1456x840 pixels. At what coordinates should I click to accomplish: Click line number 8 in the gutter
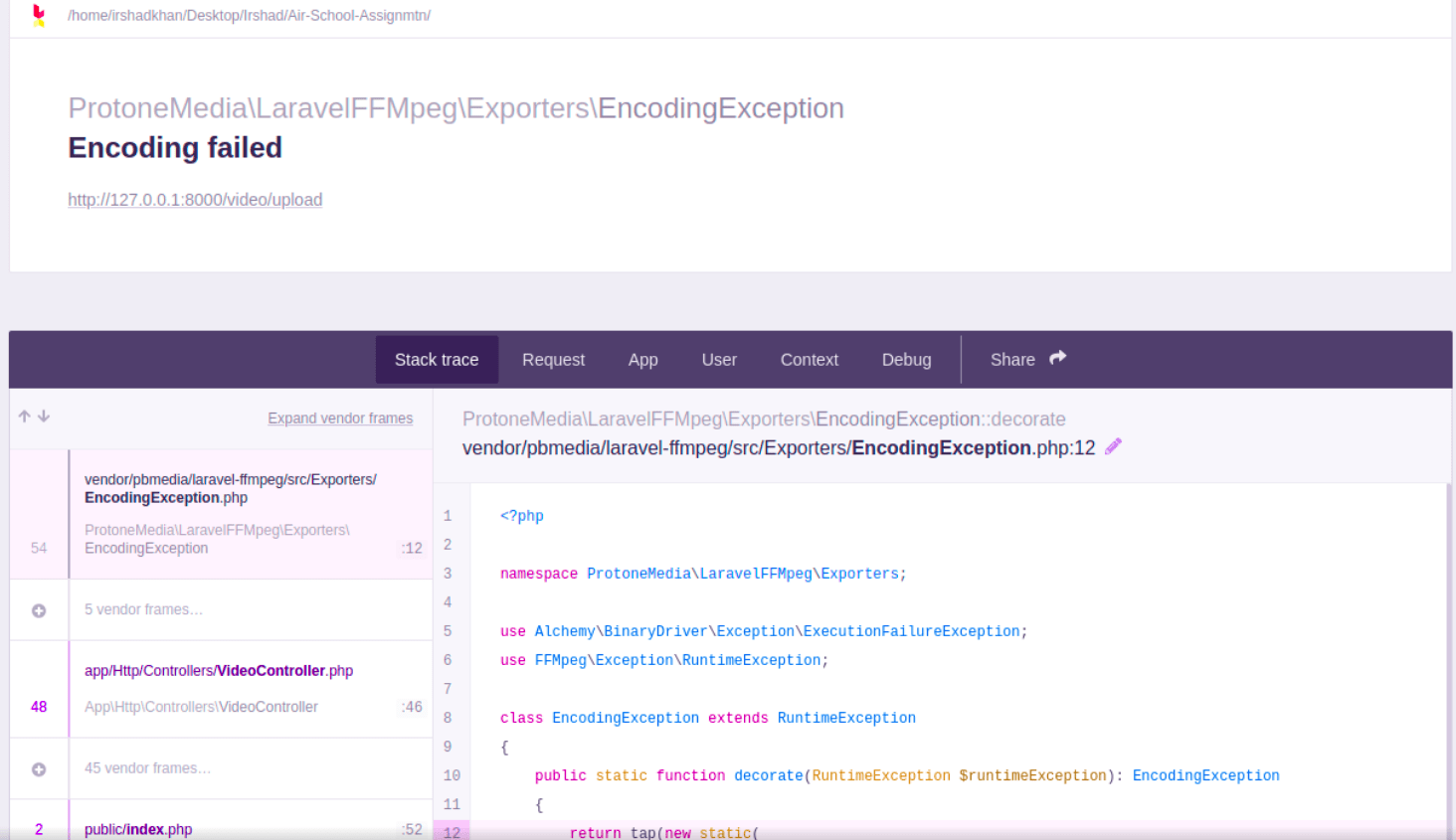[x=448, y=718]
